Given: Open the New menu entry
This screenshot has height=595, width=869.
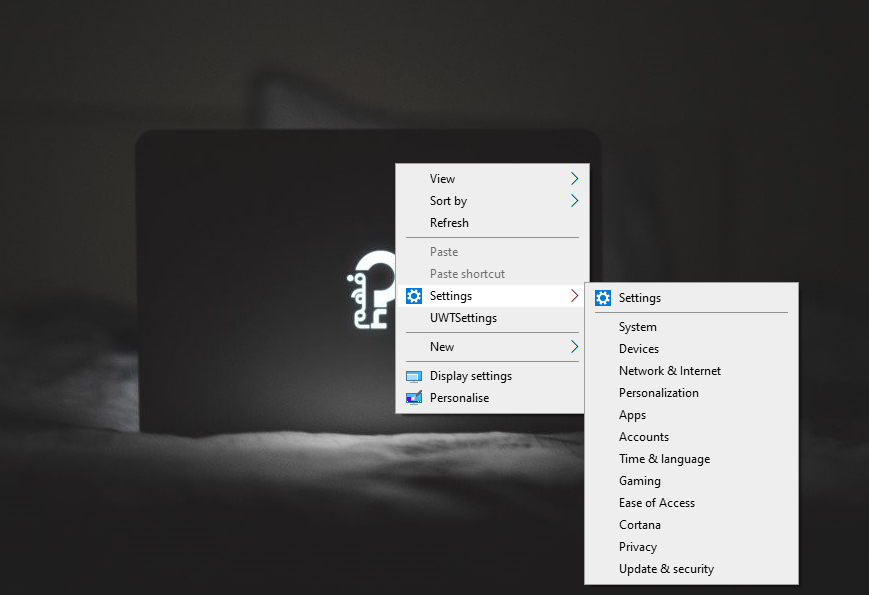Looking at the screenshot, I should pos(491,347).
